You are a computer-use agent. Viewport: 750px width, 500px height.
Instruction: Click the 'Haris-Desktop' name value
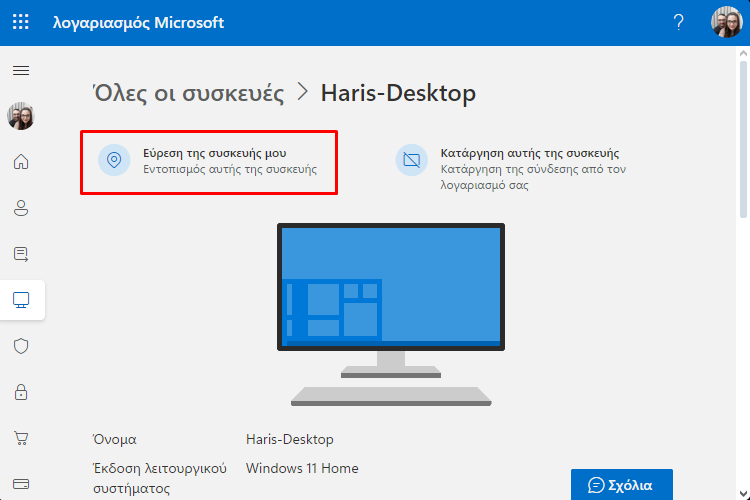(290, 439)
